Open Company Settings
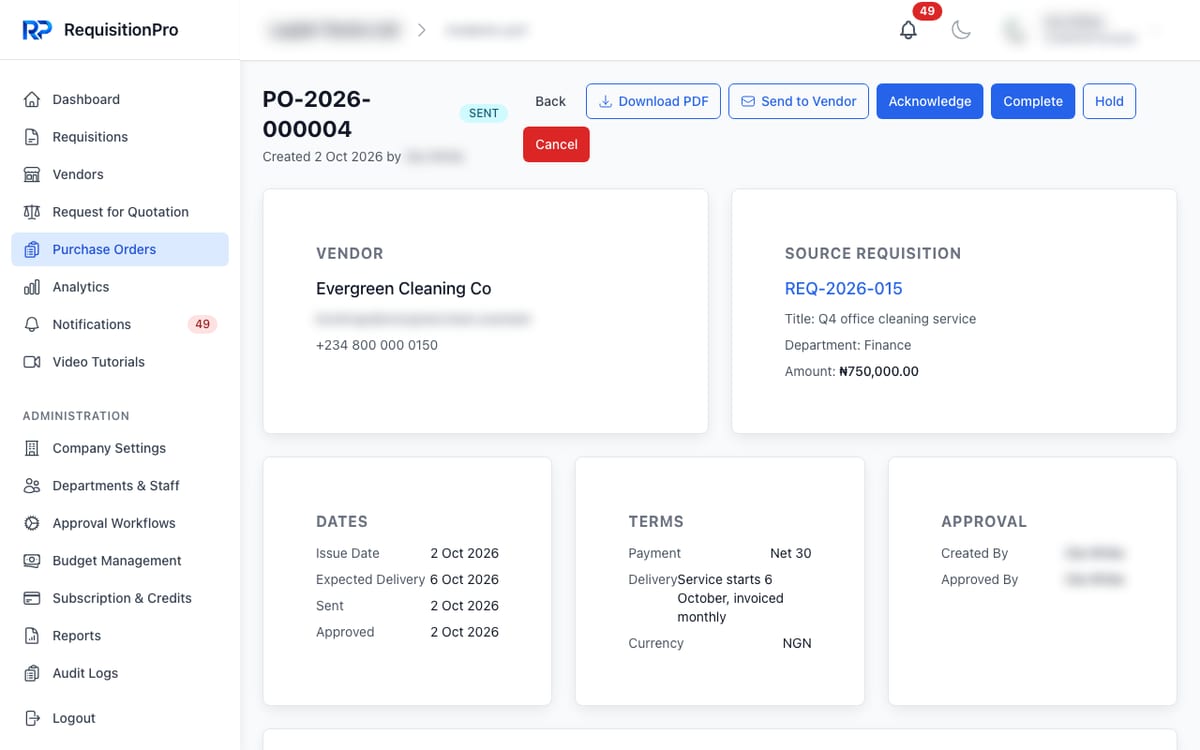This screenshot has height=750, width=1200. click(120, 448)
